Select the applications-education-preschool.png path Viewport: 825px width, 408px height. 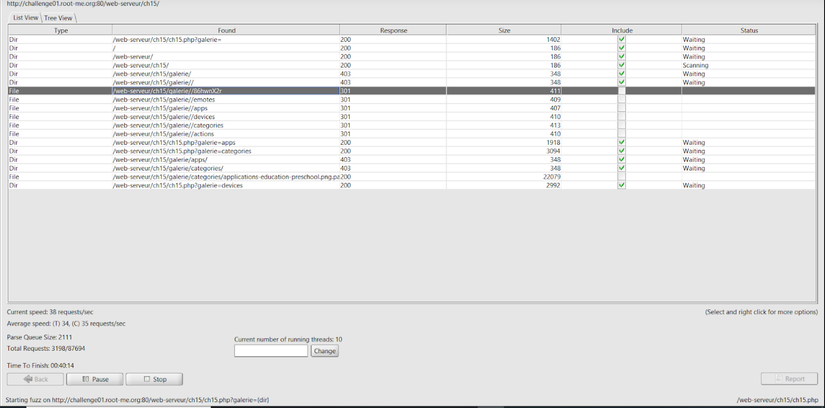[226, 177]
